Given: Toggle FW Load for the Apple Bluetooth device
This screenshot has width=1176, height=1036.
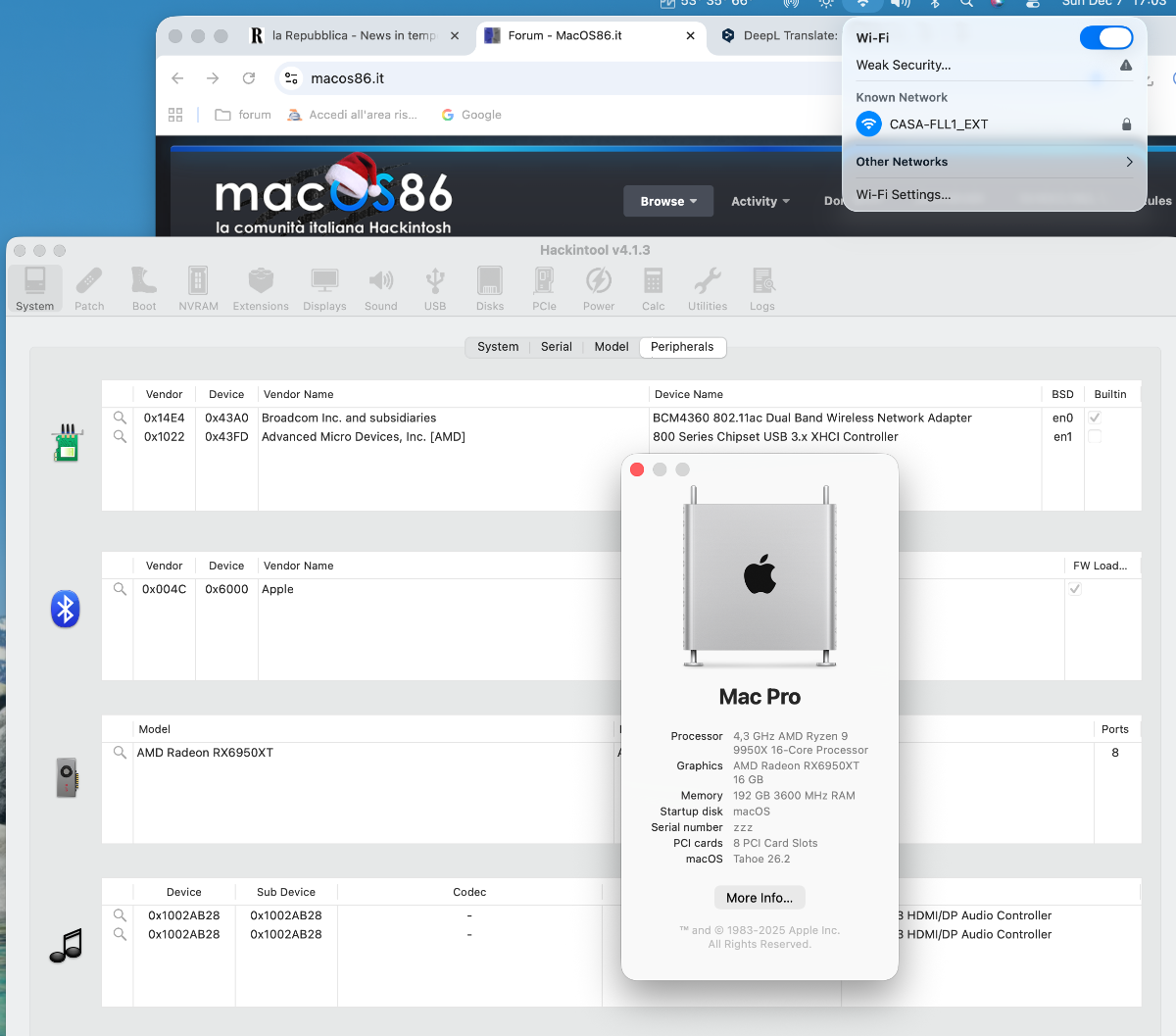Looking at the screenshot, I should 1075,589.
